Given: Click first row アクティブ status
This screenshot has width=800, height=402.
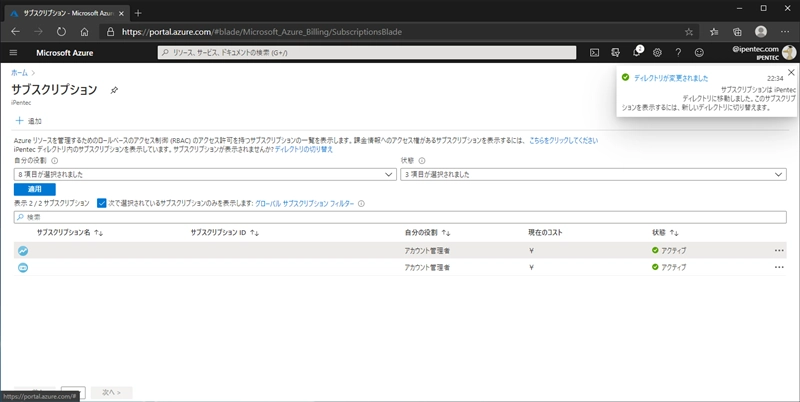Looking at the screenshot, I should click(669, 250).
